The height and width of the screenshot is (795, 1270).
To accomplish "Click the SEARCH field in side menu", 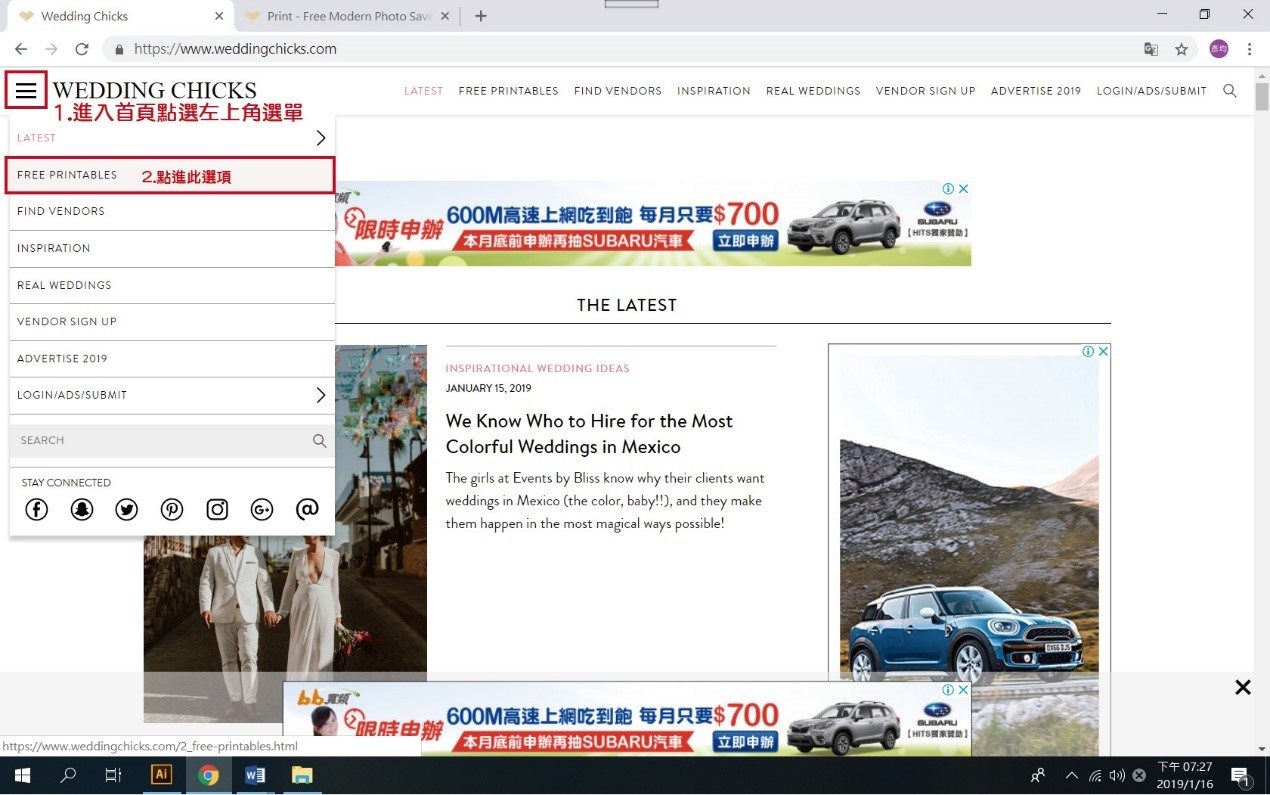I will click(160, 440).
